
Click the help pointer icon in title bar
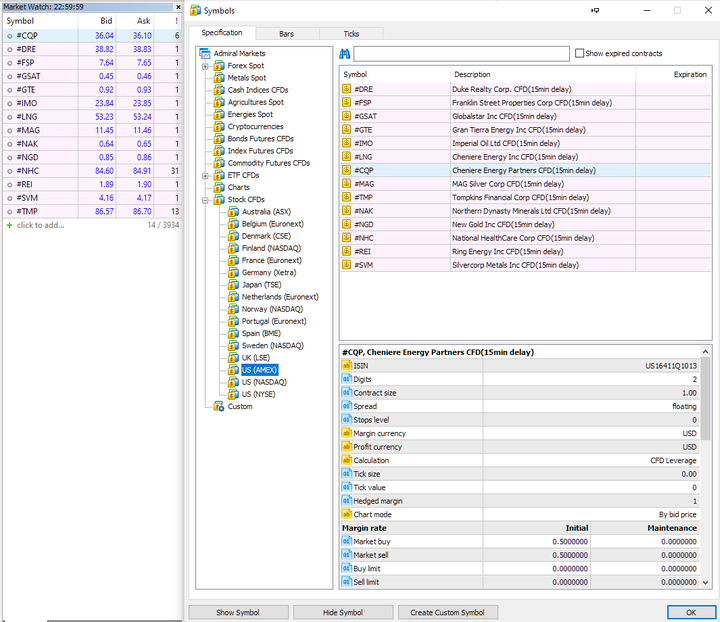[595, 10]
